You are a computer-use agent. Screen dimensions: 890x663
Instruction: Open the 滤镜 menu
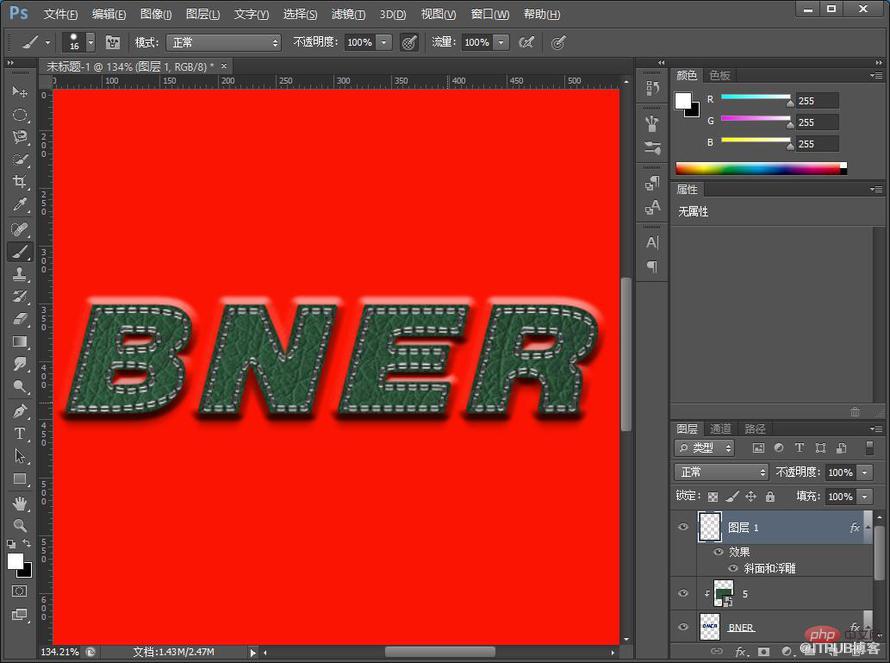click(x=348, y=14)
